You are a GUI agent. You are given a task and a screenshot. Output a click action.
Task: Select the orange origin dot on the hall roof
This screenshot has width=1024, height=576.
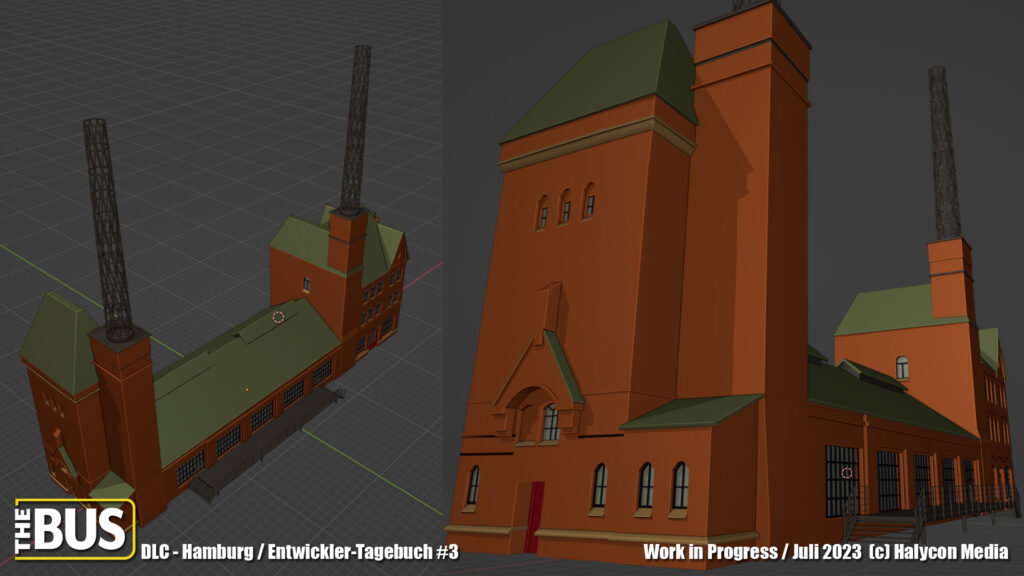[247, 389]
